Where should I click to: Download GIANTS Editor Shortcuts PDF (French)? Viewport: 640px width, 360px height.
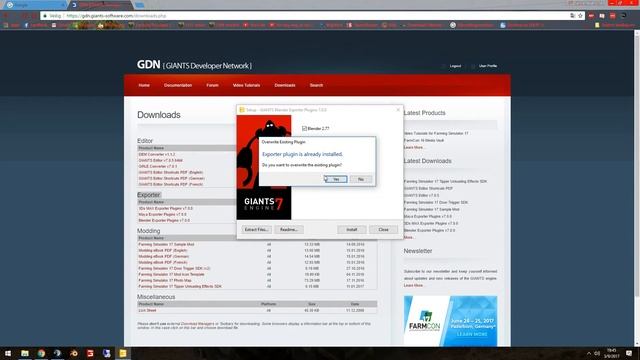pyautogui.click(x=171, y=184)
